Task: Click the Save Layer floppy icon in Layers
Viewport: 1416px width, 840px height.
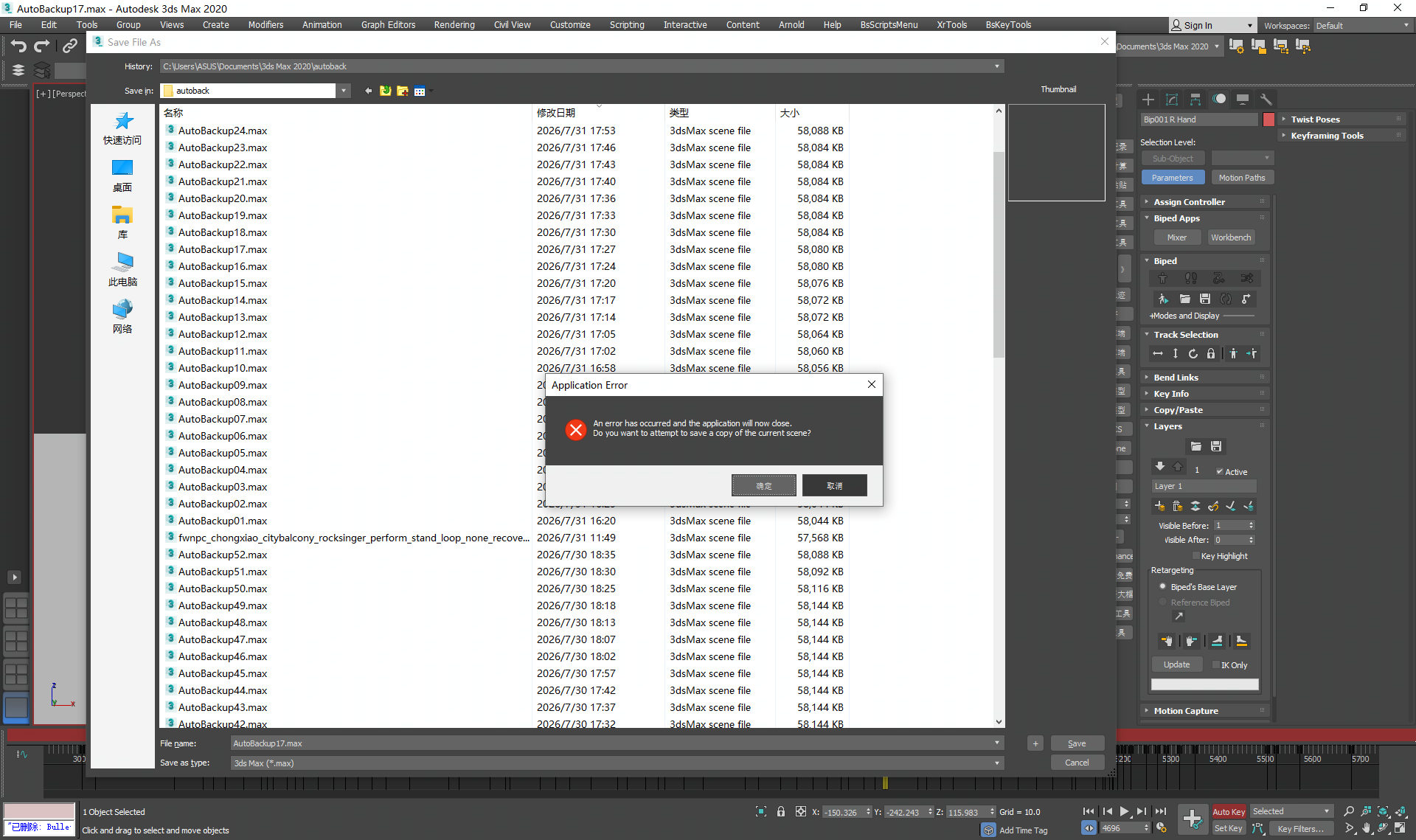Action: [x=1216, y=446]
